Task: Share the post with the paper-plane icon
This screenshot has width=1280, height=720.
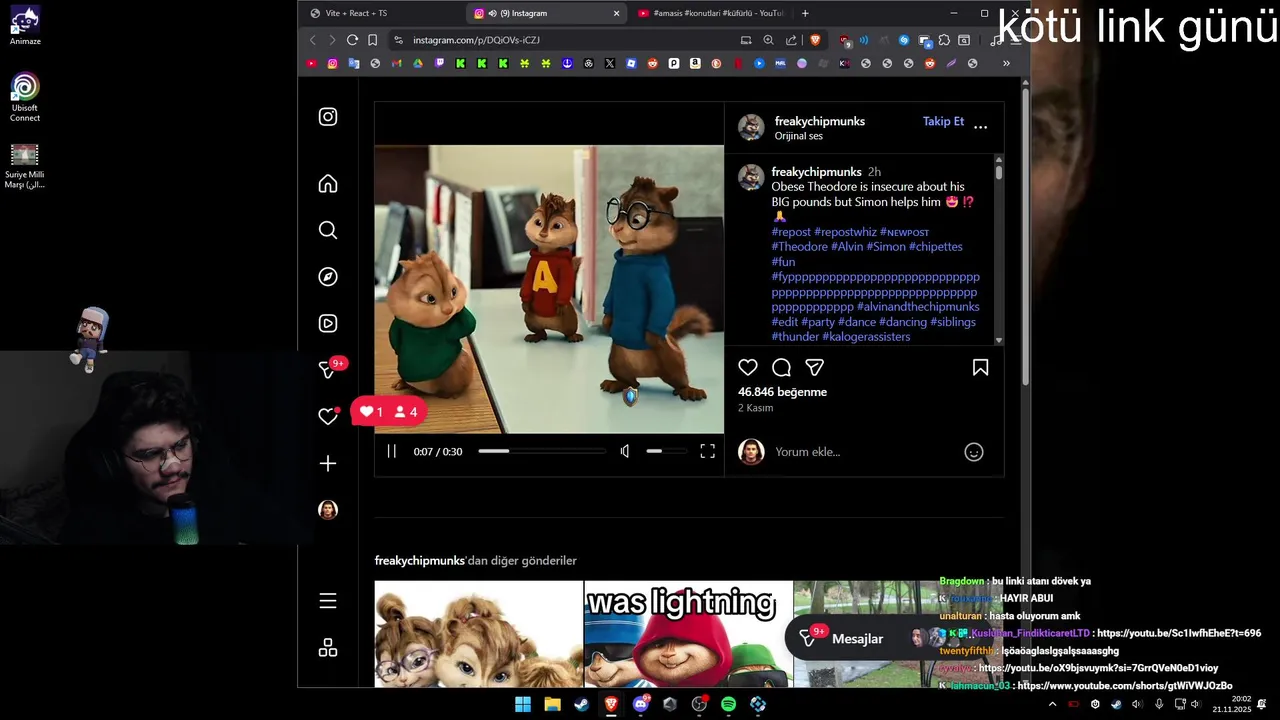Action: tap(815, 367)
